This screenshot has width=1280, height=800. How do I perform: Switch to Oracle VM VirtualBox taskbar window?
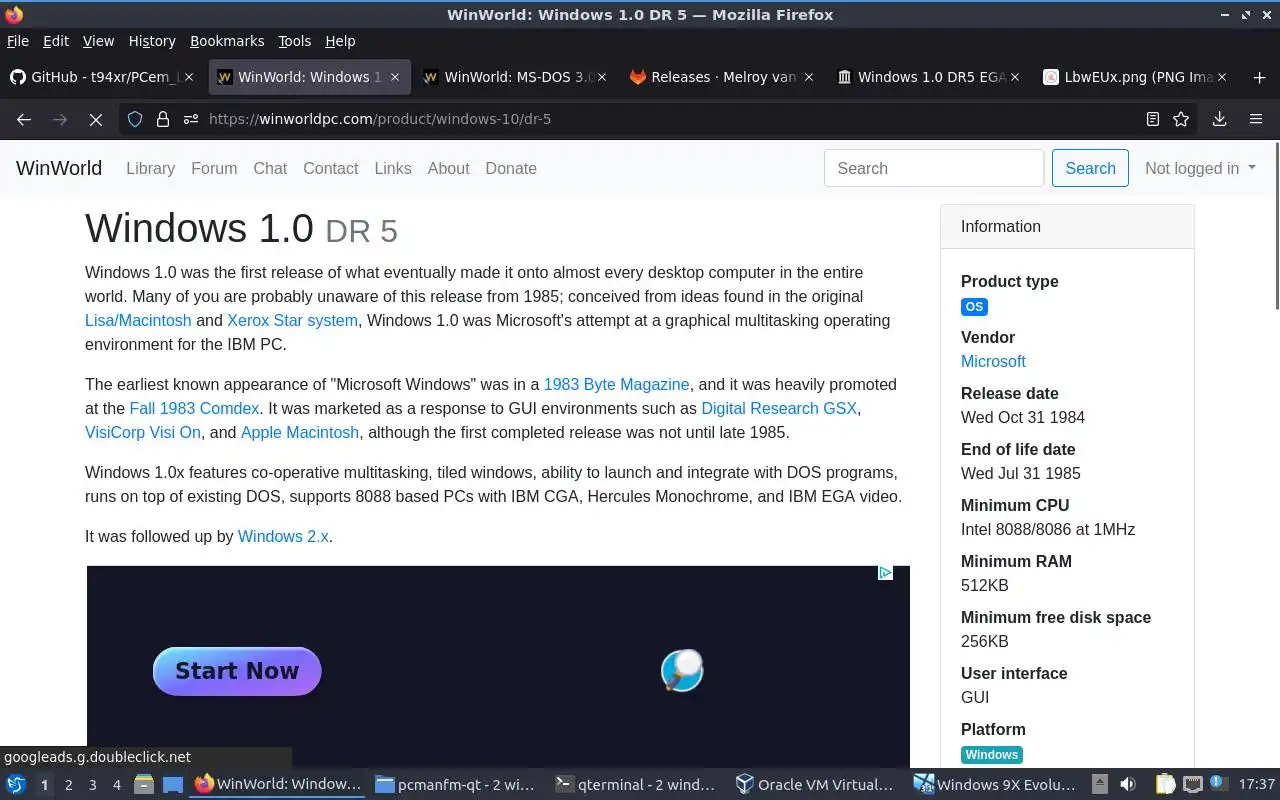click(x=816, y=785)
